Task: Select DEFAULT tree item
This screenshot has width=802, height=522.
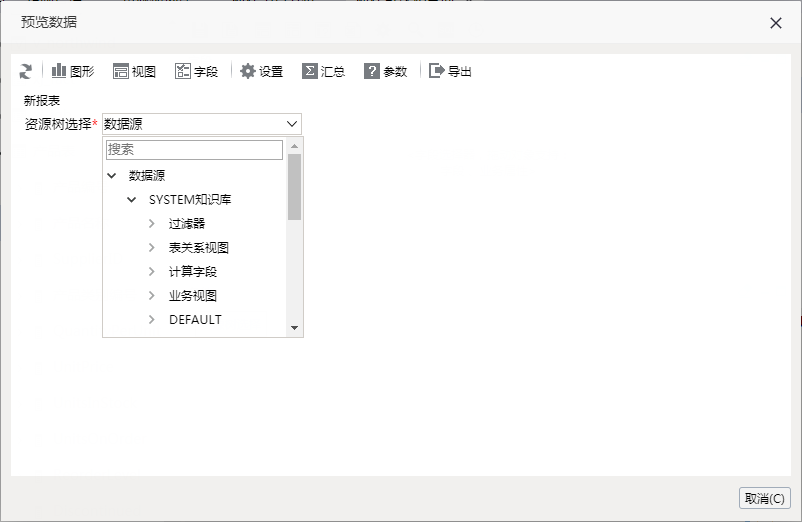Action: tap(195, 320)
